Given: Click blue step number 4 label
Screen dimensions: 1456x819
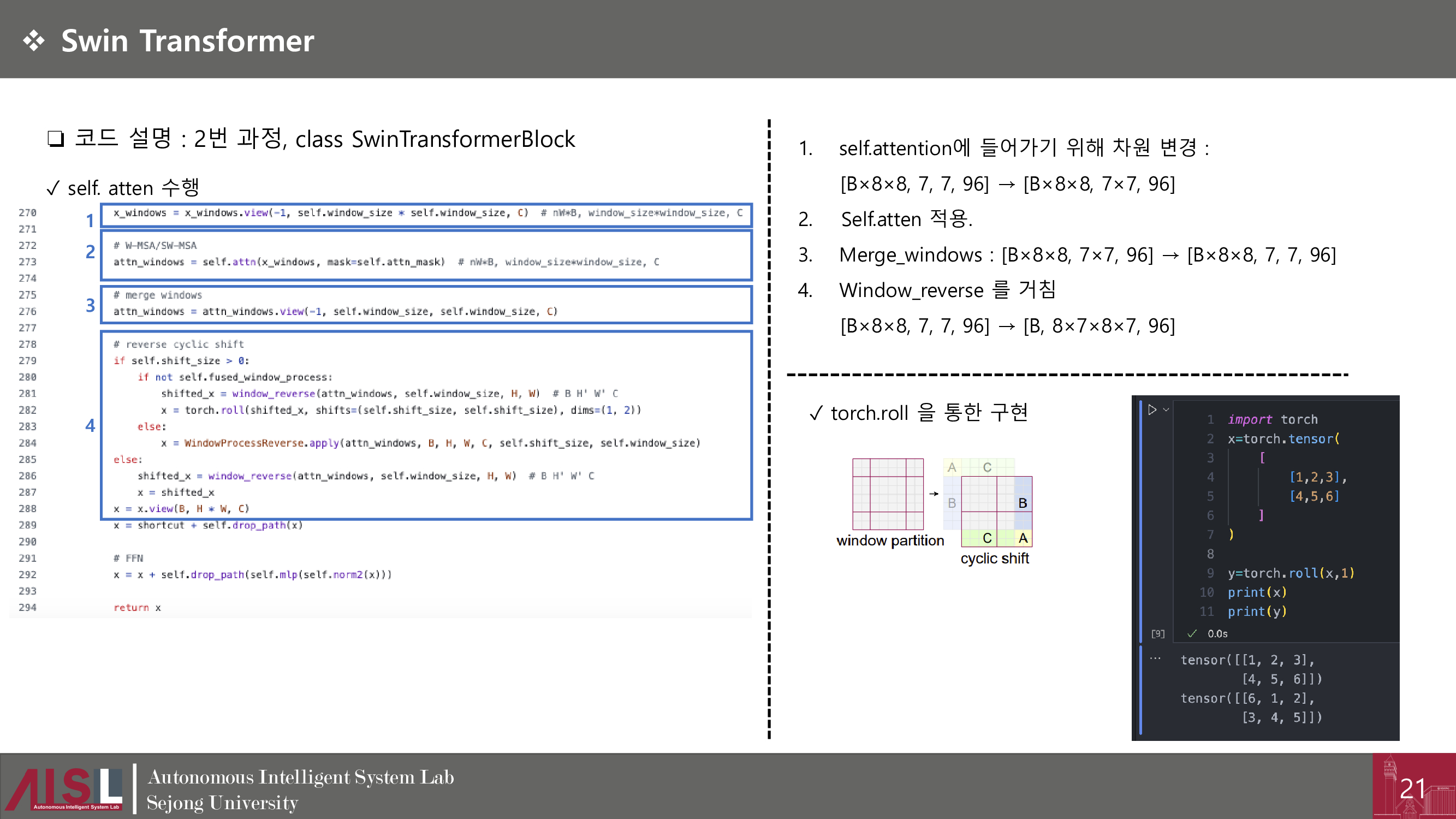Looking at the screenshot, I should 90,425.
